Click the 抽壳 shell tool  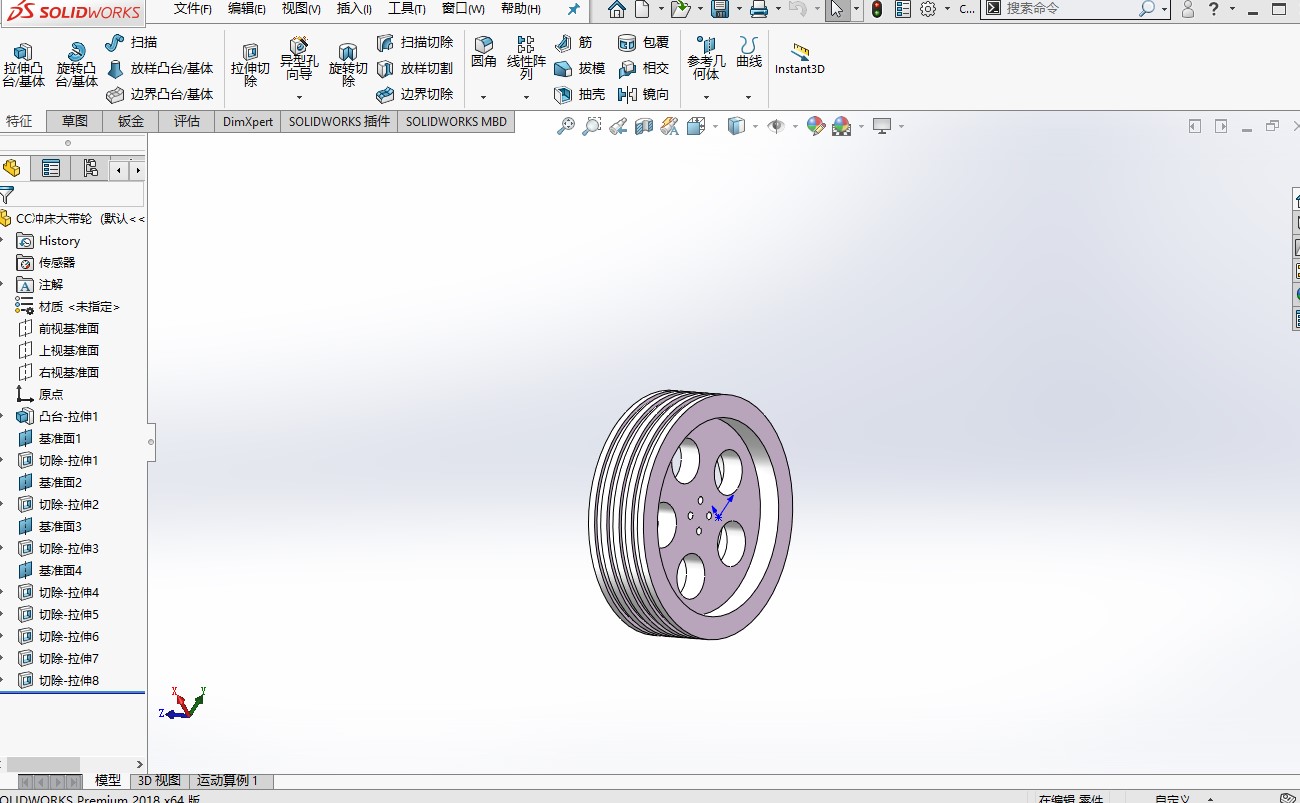coord(579,95)
